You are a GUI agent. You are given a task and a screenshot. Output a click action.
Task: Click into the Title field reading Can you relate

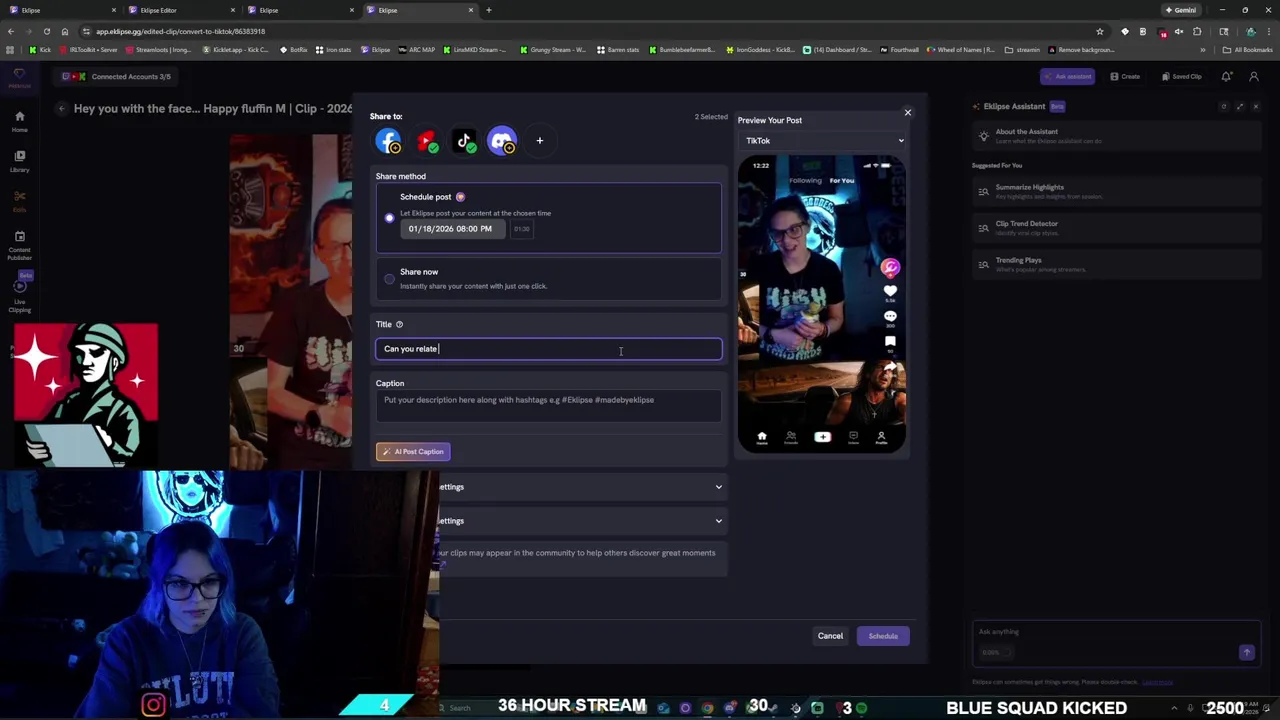click(x=548, y=349)
